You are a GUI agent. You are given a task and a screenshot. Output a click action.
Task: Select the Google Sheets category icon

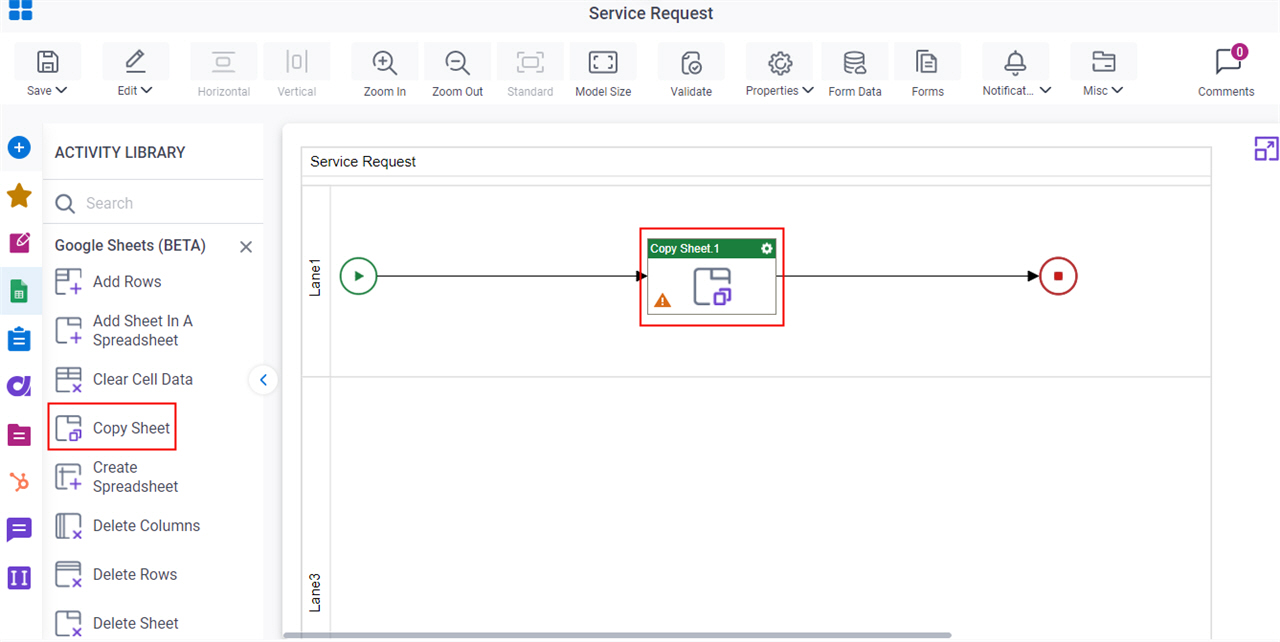coord(19,292)
